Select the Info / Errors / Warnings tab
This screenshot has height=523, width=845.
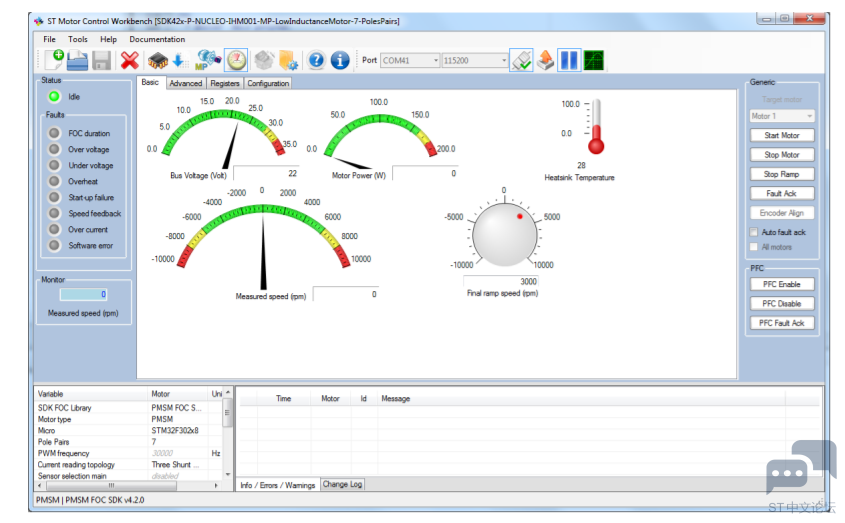click(x=278, y=485)
